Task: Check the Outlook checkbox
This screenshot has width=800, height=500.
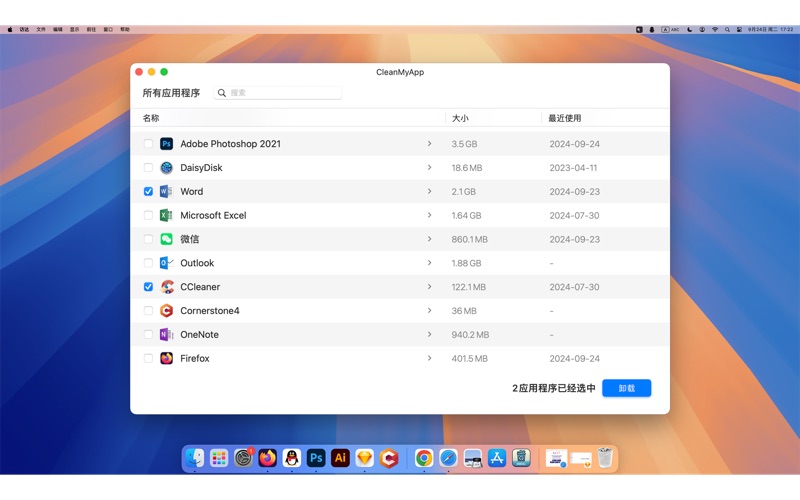Action: (148, 263)
